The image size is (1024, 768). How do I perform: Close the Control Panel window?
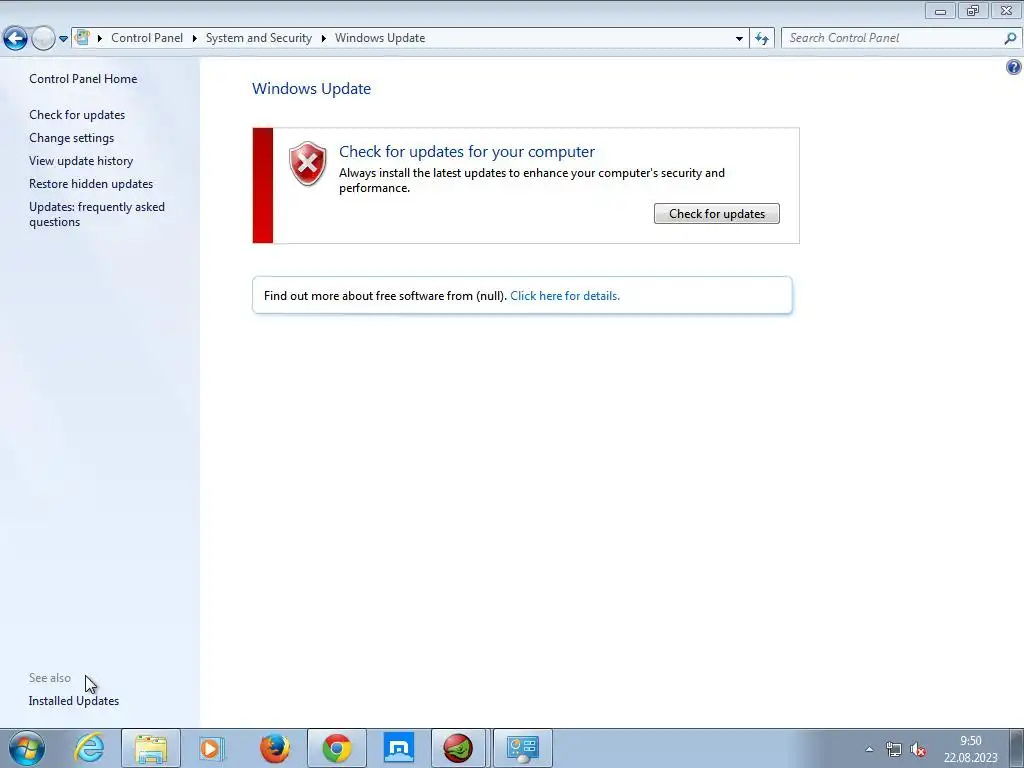[1006, 10]
